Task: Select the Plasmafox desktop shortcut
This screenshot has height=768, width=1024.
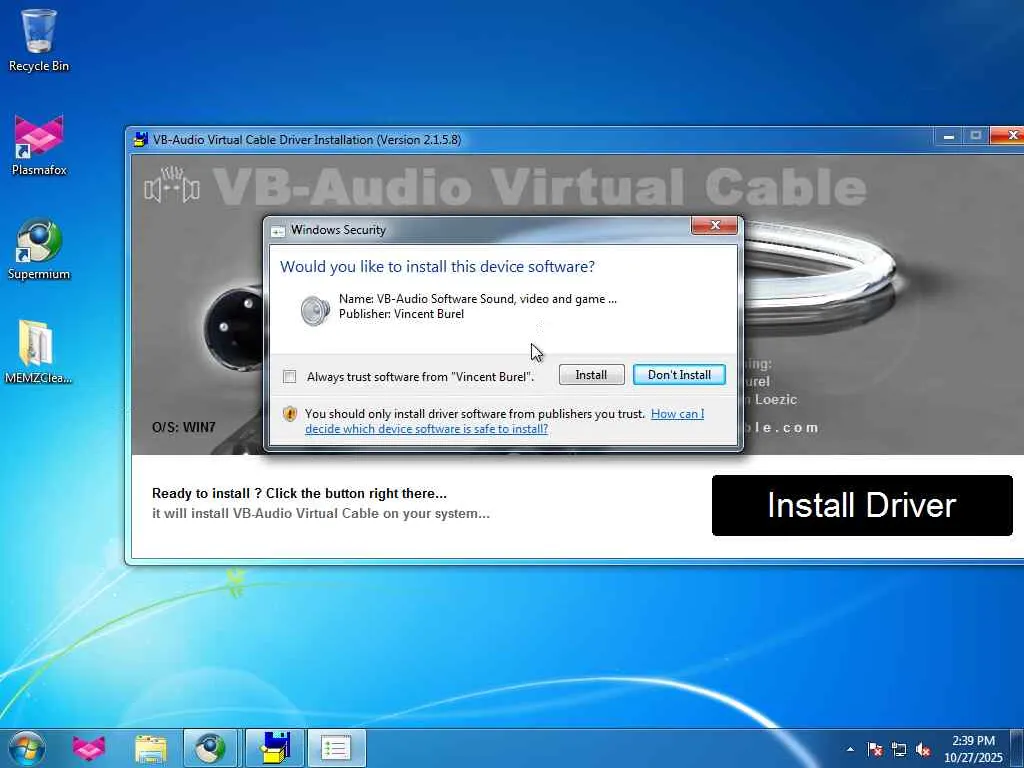Action: [x=39, y=145]
